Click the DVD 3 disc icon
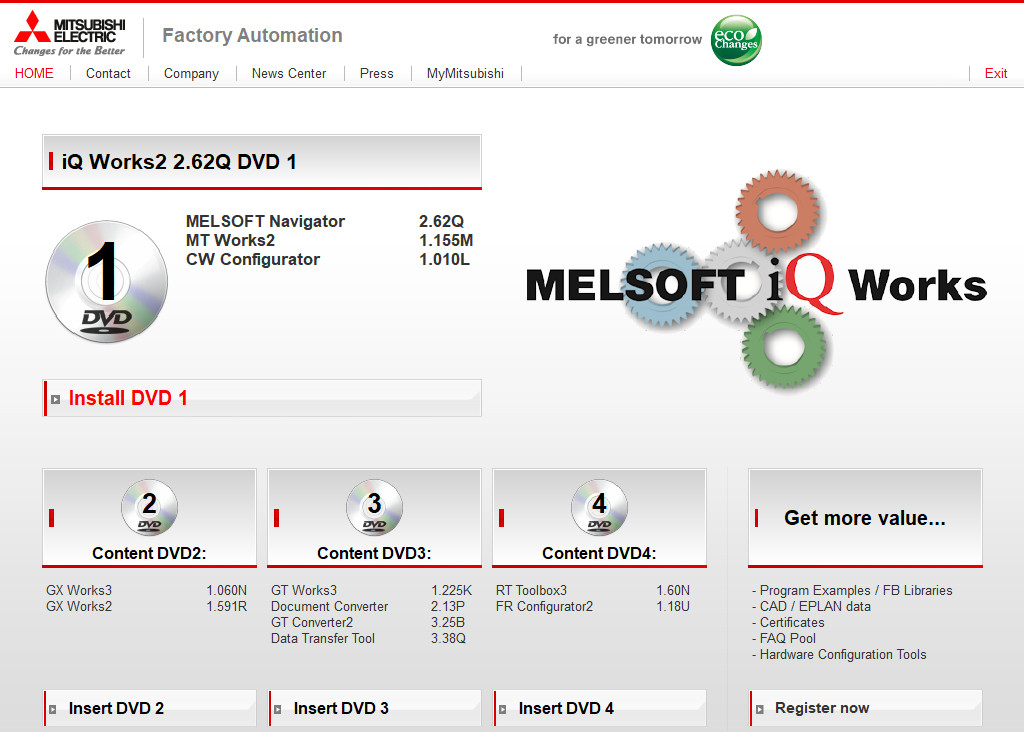 374,507
